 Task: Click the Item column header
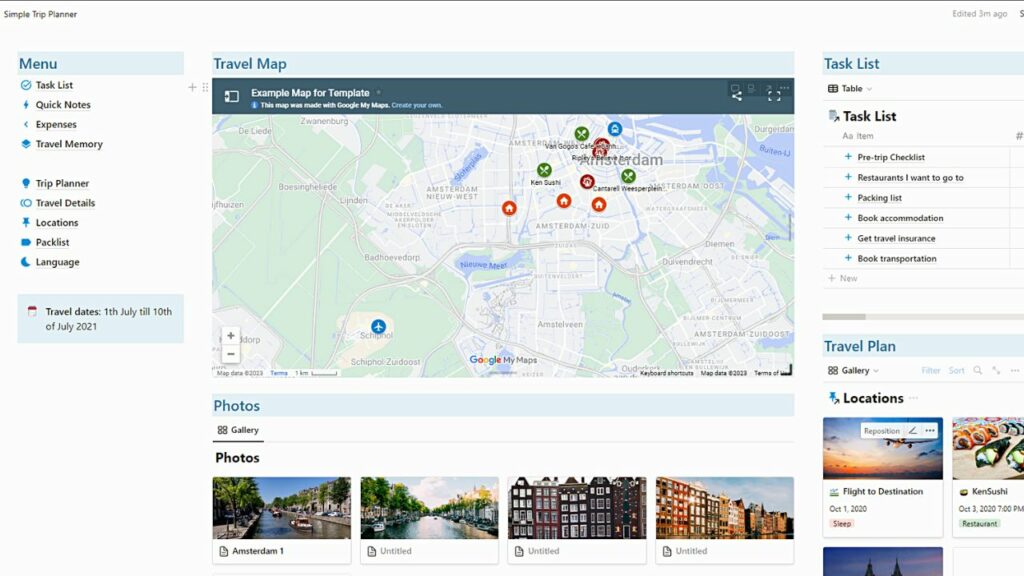[x=858, y=136]
